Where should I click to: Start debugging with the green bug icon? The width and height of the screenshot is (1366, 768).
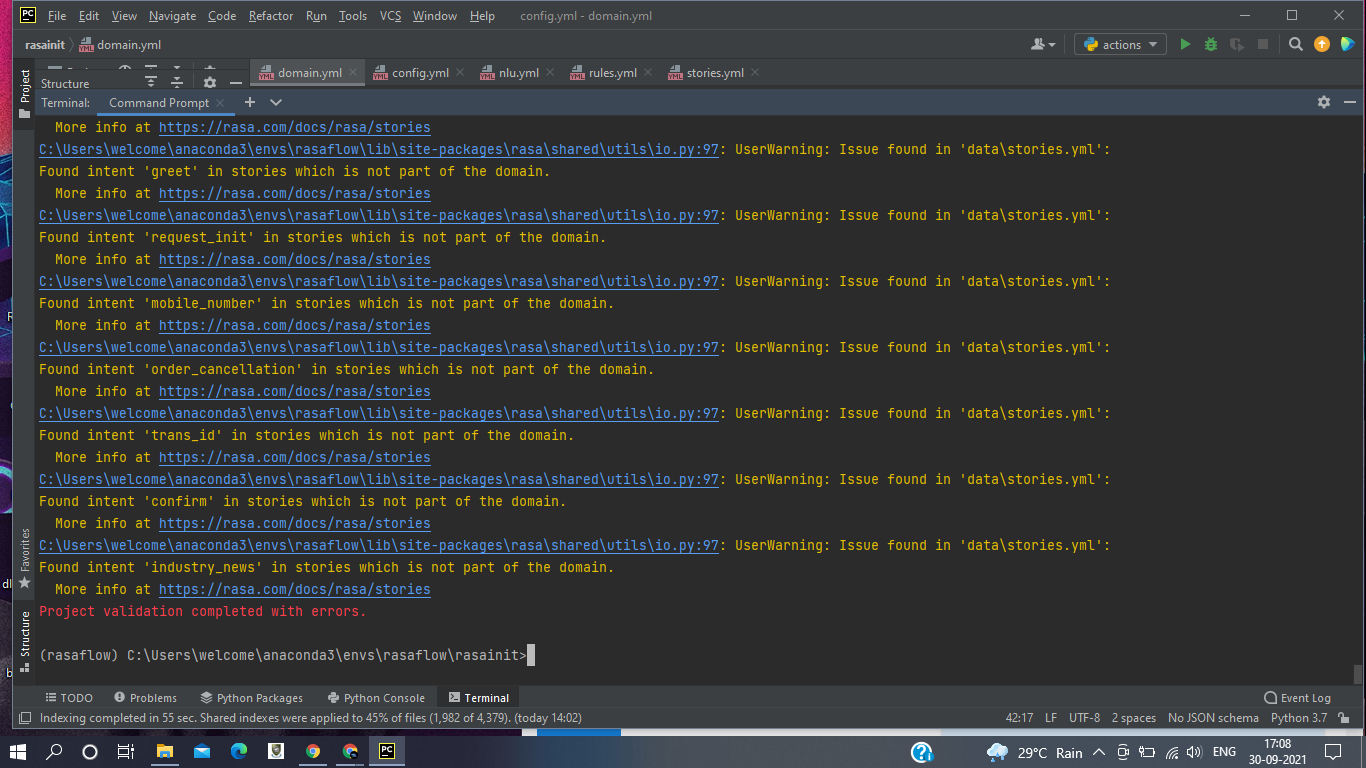pyautogui.click(x=1211, y=44)
